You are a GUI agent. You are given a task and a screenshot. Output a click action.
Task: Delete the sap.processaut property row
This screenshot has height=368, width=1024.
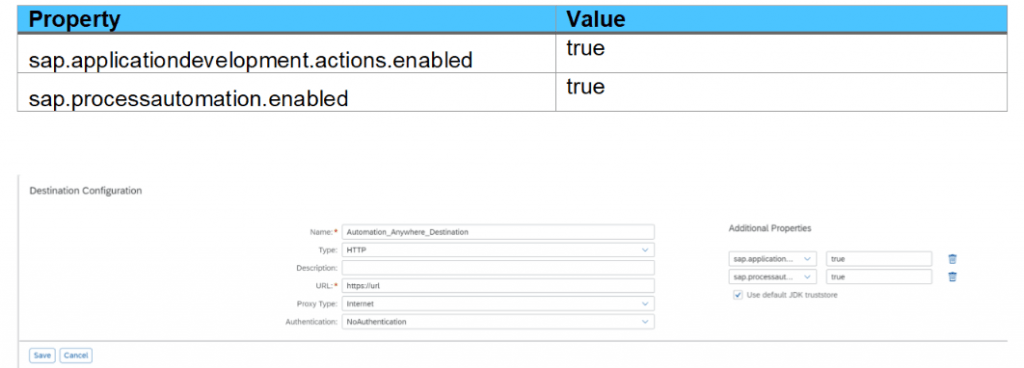pyautogui.click(x=952, y=277)
